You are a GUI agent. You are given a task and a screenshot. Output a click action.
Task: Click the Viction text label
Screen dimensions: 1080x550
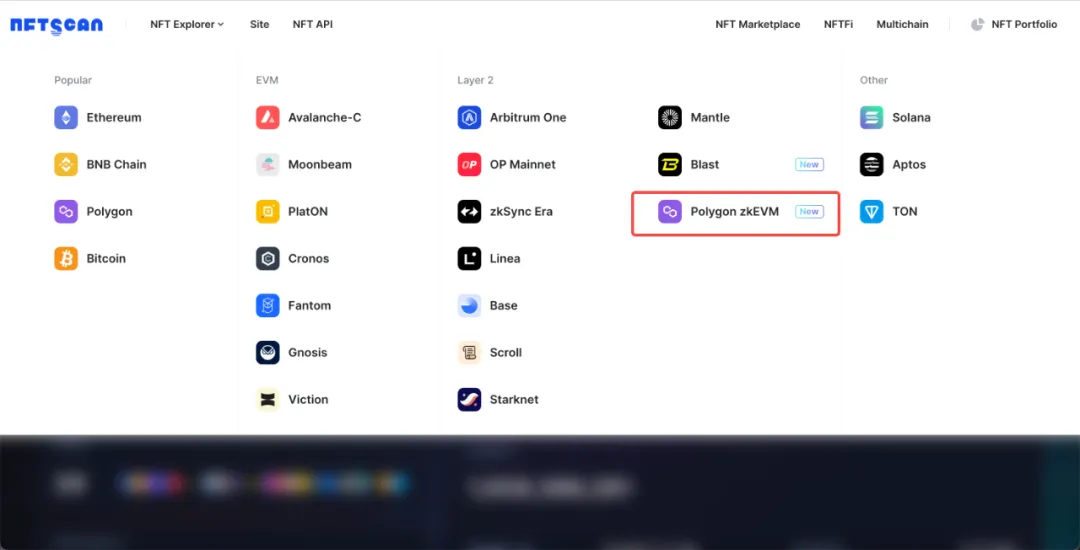(x=308, y=399)
